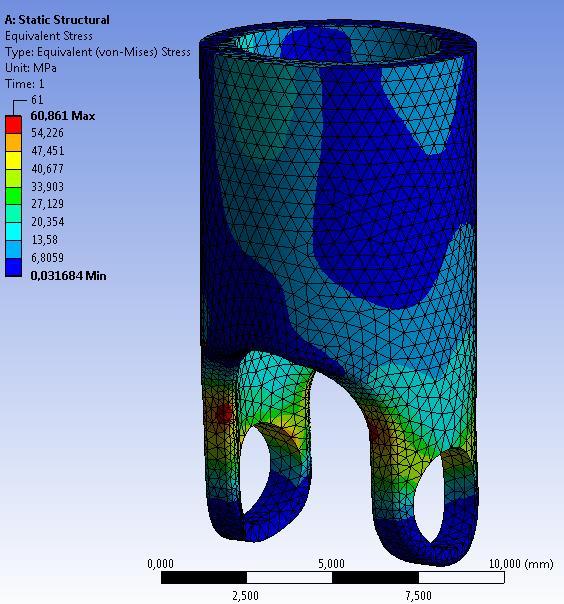Click 'Type: Equivalent (von-Mises) Stress' text

click(97, 52)
